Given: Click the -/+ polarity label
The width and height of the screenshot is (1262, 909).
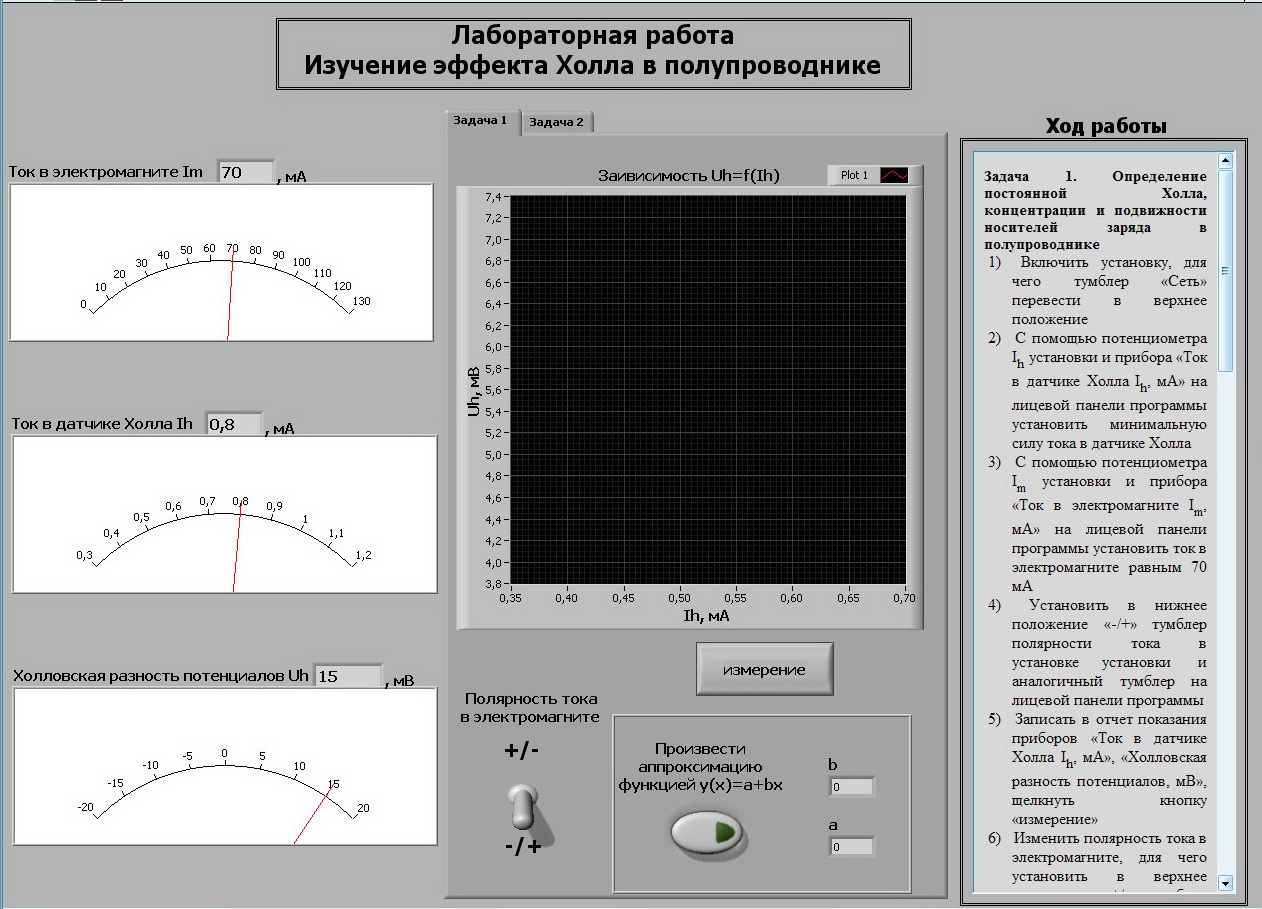Looking at the screenshot, I should 523,848.
